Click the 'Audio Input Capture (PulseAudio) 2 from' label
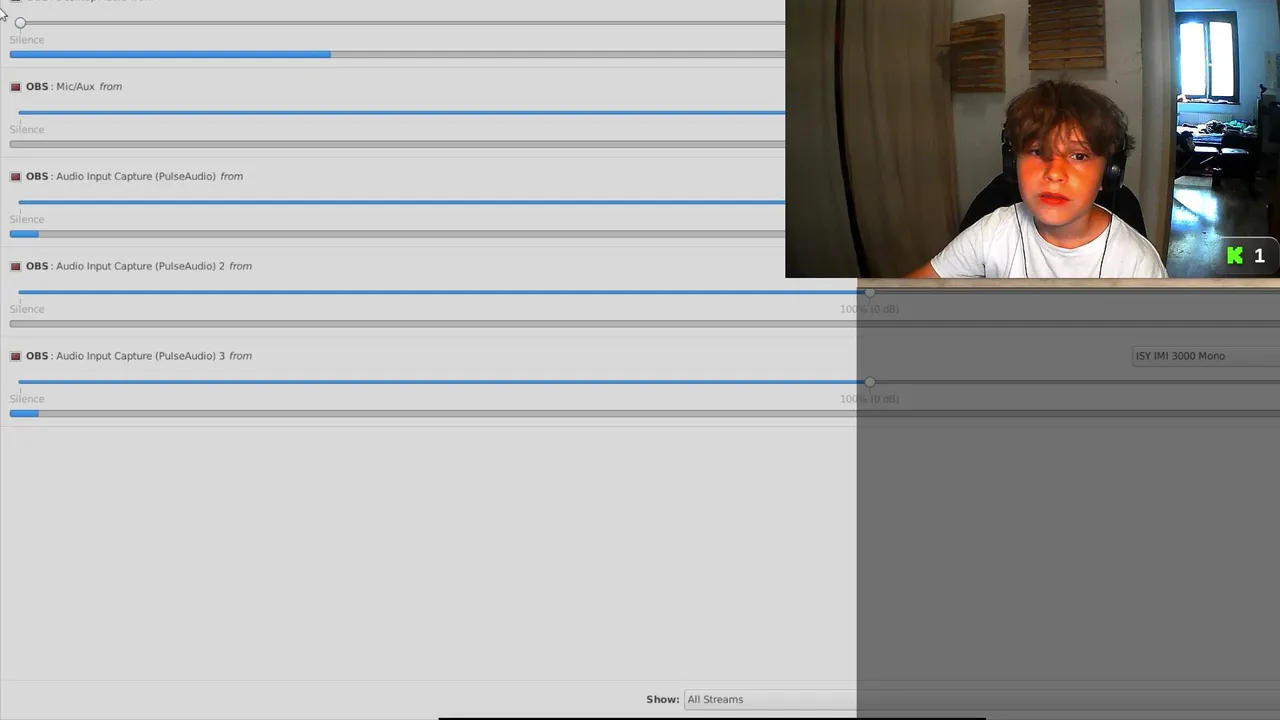This screenshot has height=720, width=1280. click(154, 267)
